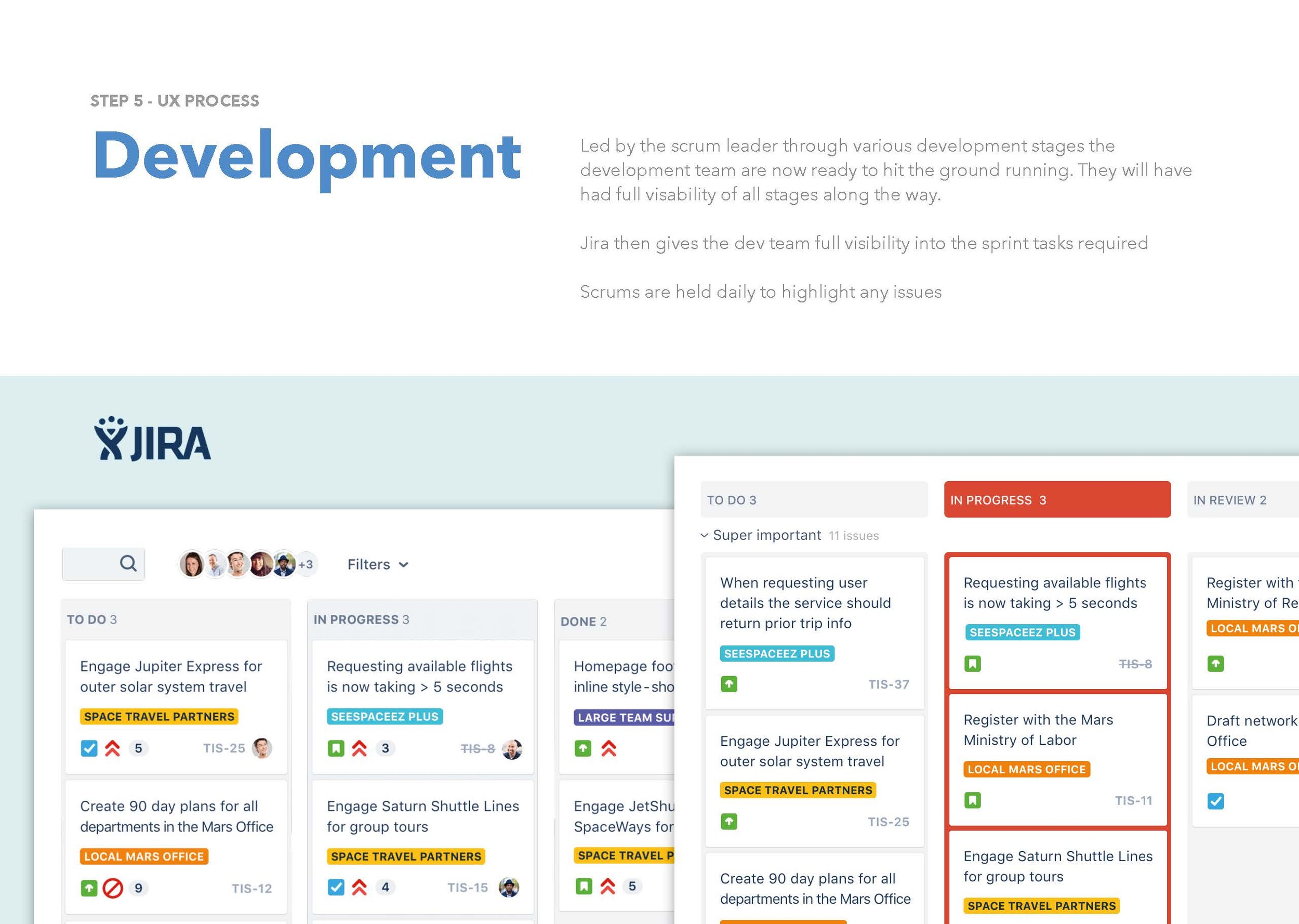
Task: Click the +3 more avatars badge
Action: [x=306, y=564]
